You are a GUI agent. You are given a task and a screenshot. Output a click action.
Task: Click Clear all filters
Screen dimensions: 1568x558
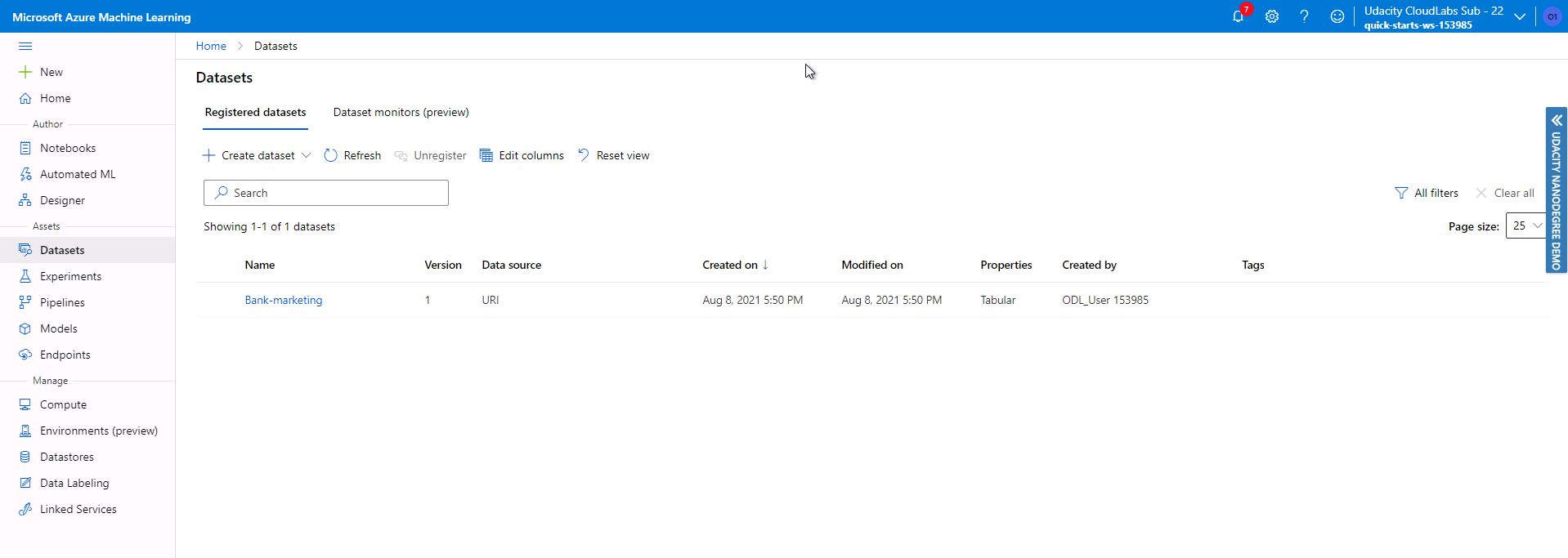1505,193
